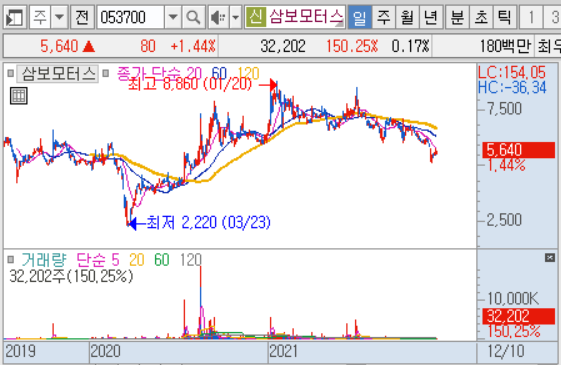This screenshot has height=365, width=561.
Task: Close the volume panel with X icon
Action: [x=550, y=258]
